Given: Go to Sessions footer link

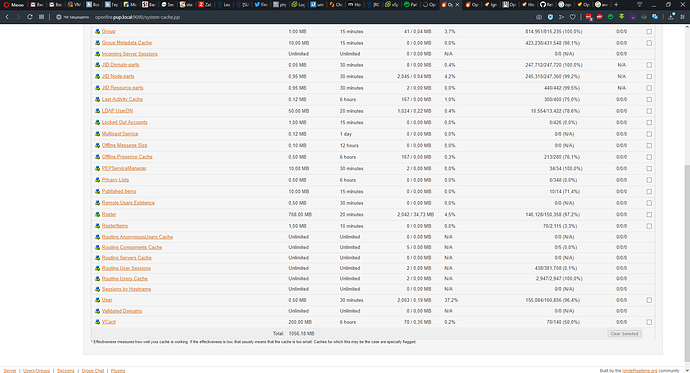Looking at the screenshot, I should tap(66, 371).
